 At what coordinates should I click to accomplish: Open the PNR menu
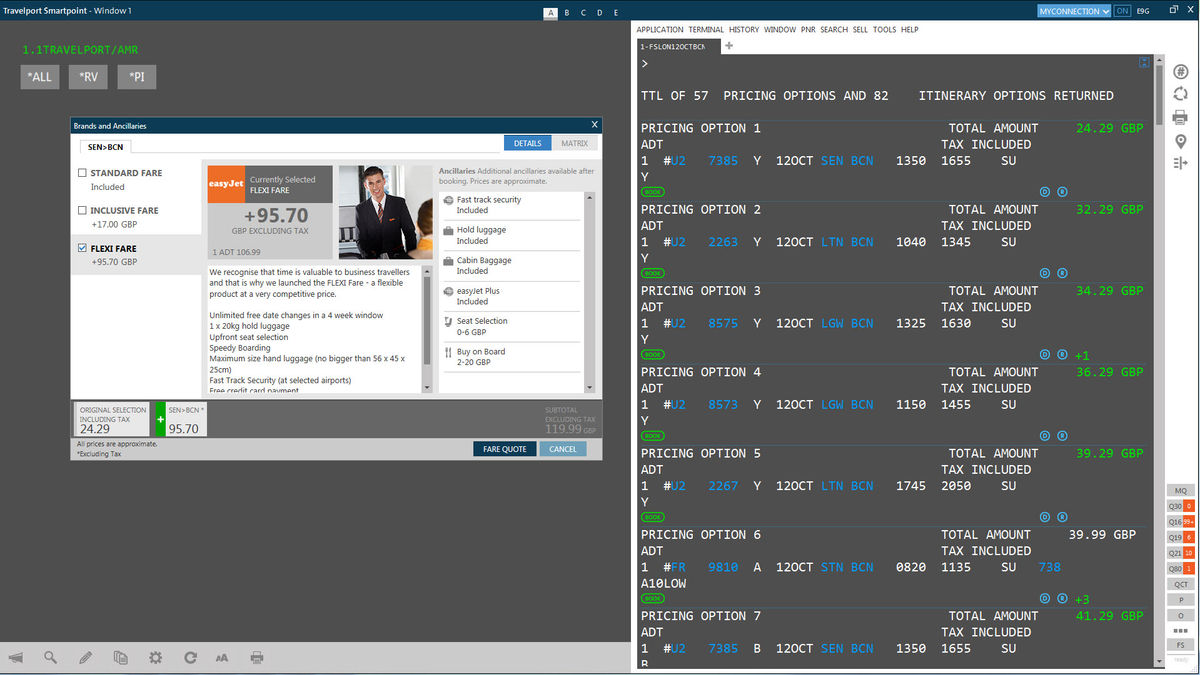[808, 29]
